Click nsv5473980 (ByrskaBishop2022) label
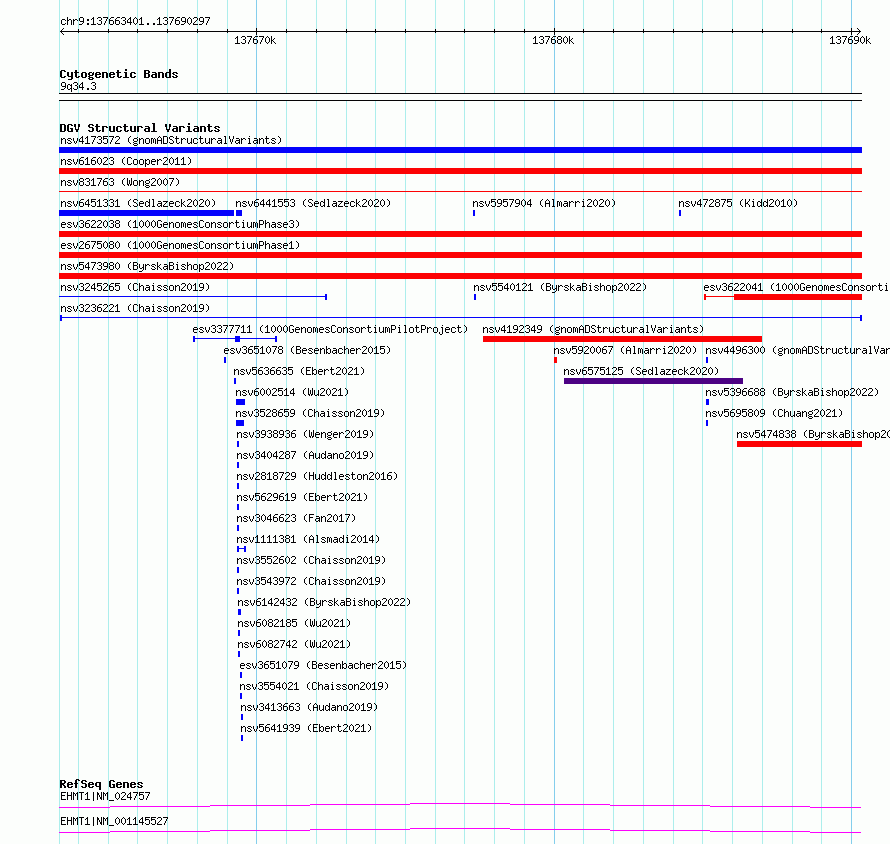Viewport: 890px width, 844px height. pos(147,266)
